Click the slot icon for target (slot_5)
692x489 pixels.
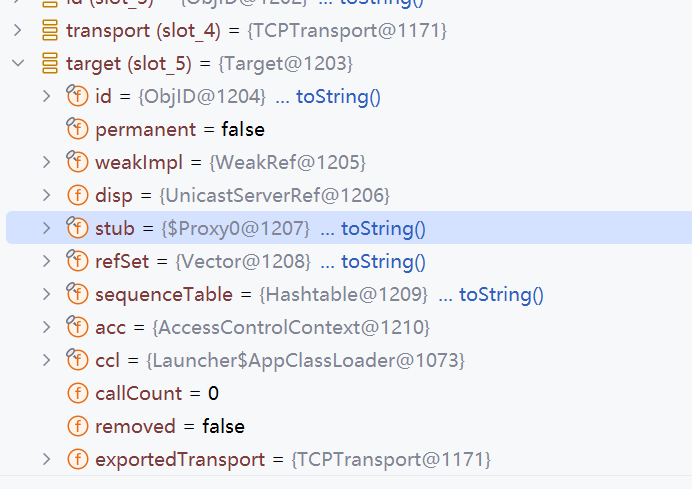click(48, 63)
